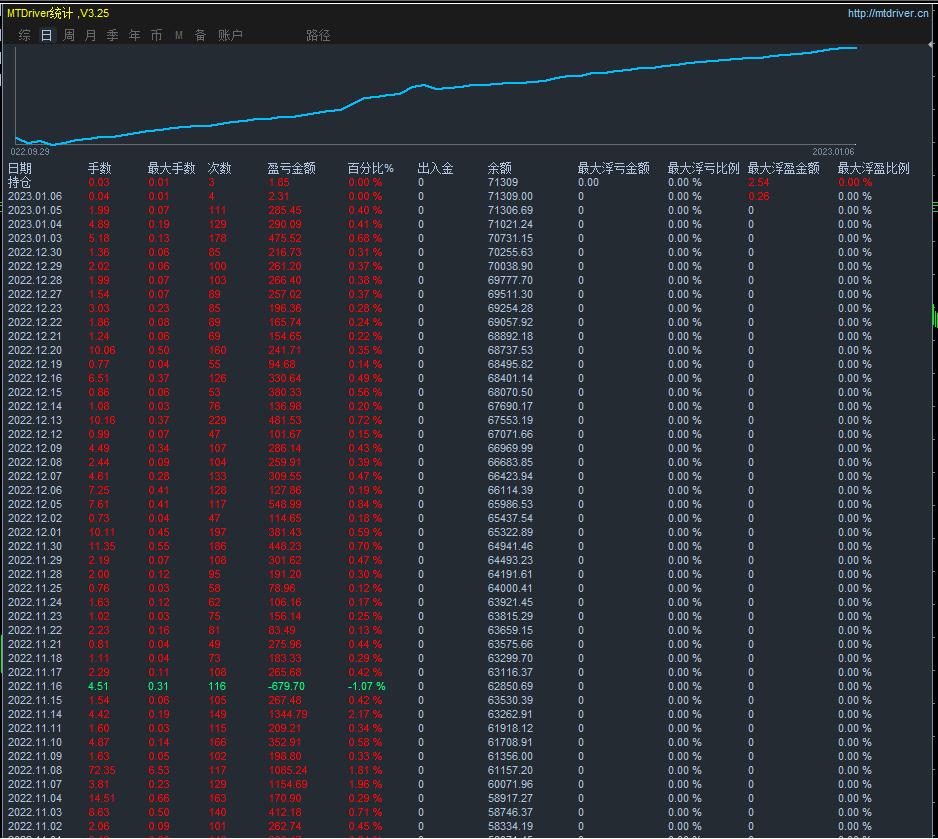Open the 币 currency tab
Screen dimensions: 938x839
pos(156,35)
